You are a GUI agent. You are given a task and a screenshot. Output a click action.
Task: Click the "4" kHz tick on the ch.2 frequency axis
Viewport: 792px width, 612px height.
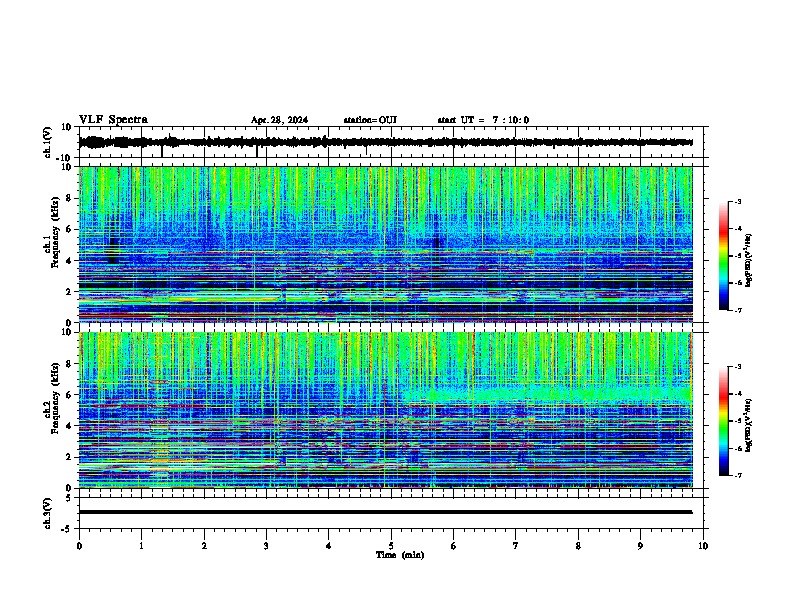point(70,426)
